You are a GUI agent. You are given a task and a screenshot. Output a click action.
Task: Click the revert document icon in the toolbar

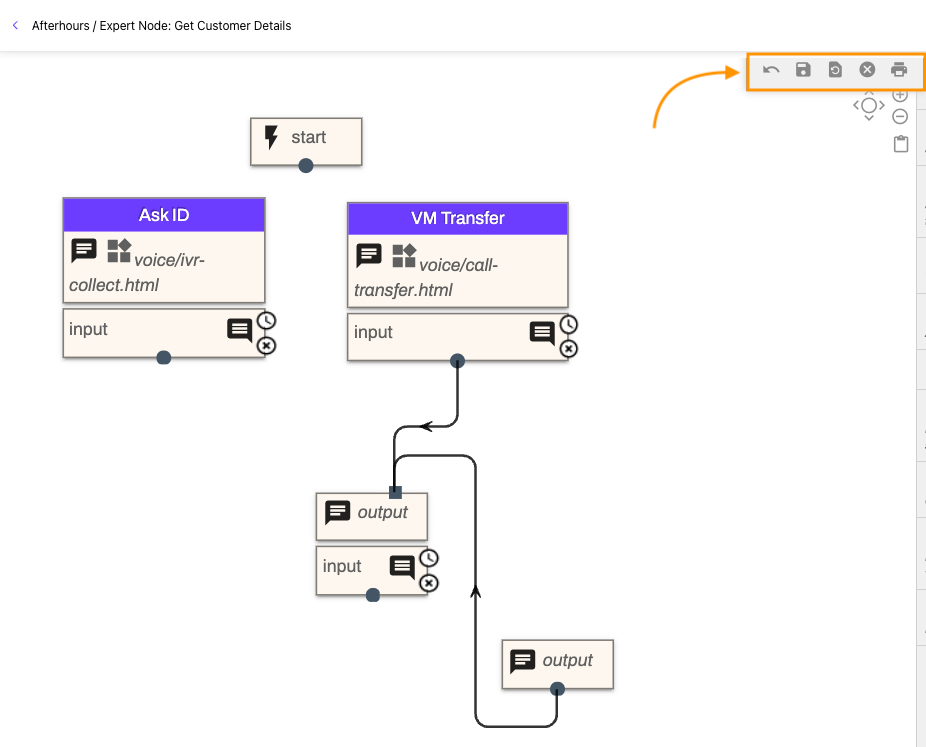point(835,70)
